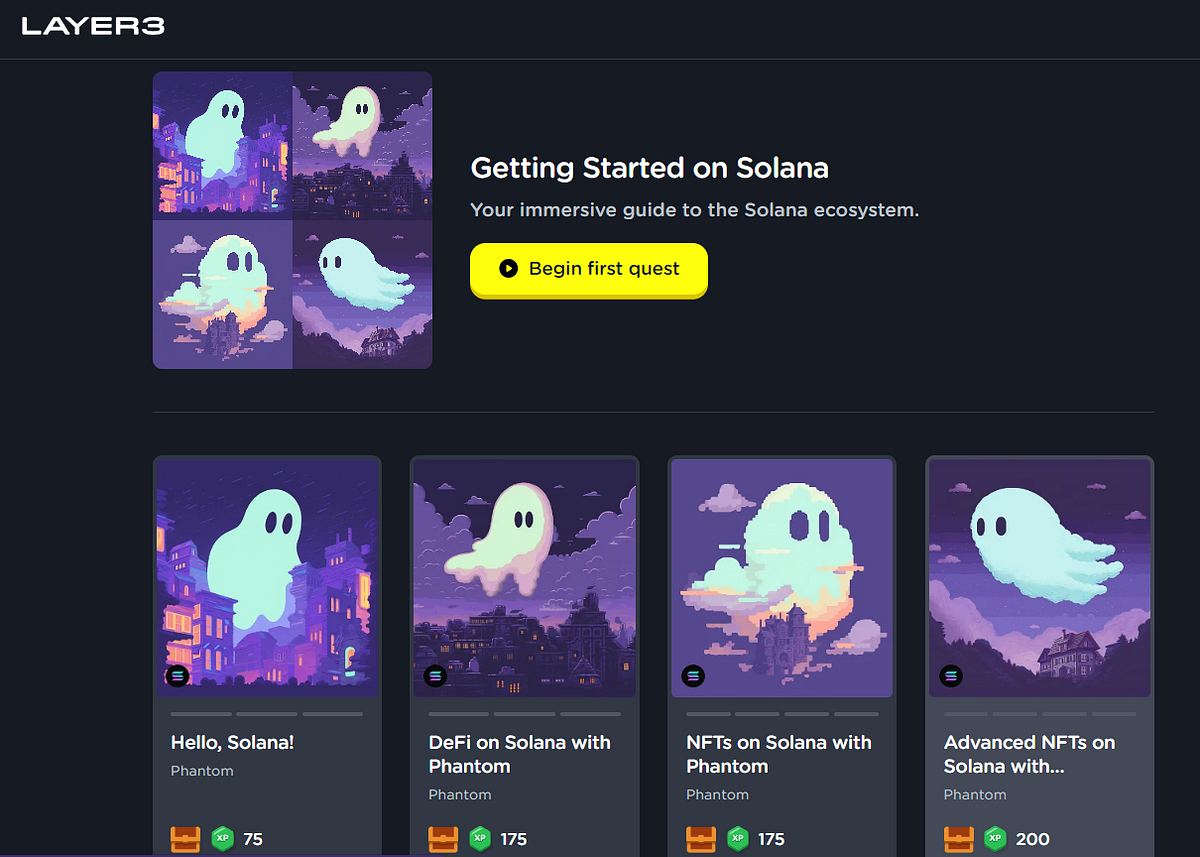Viewport: 1200px width, 857px height.
Task: Click green XP gem on DeFi card
Action: click(481, 839)
